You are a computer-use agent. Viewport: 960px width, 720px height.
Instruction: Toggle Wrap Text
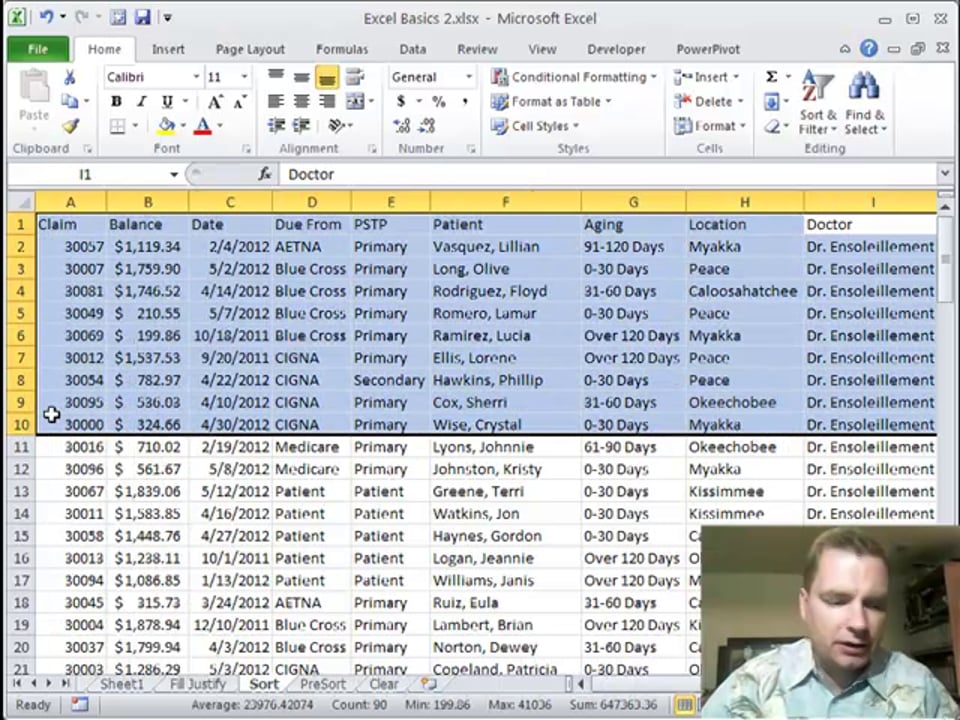coord(354,77)
